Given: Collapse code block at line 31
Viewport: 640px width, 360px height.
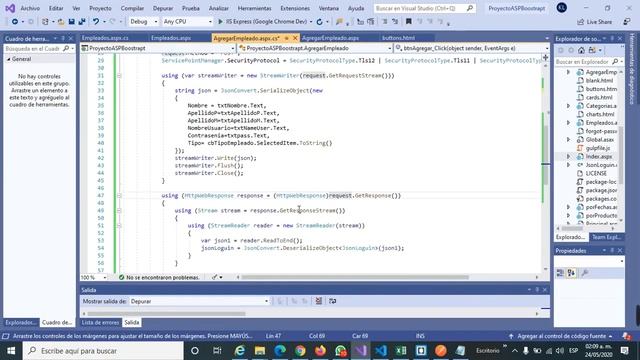Looking at the screenshot, I should (119, 76).
